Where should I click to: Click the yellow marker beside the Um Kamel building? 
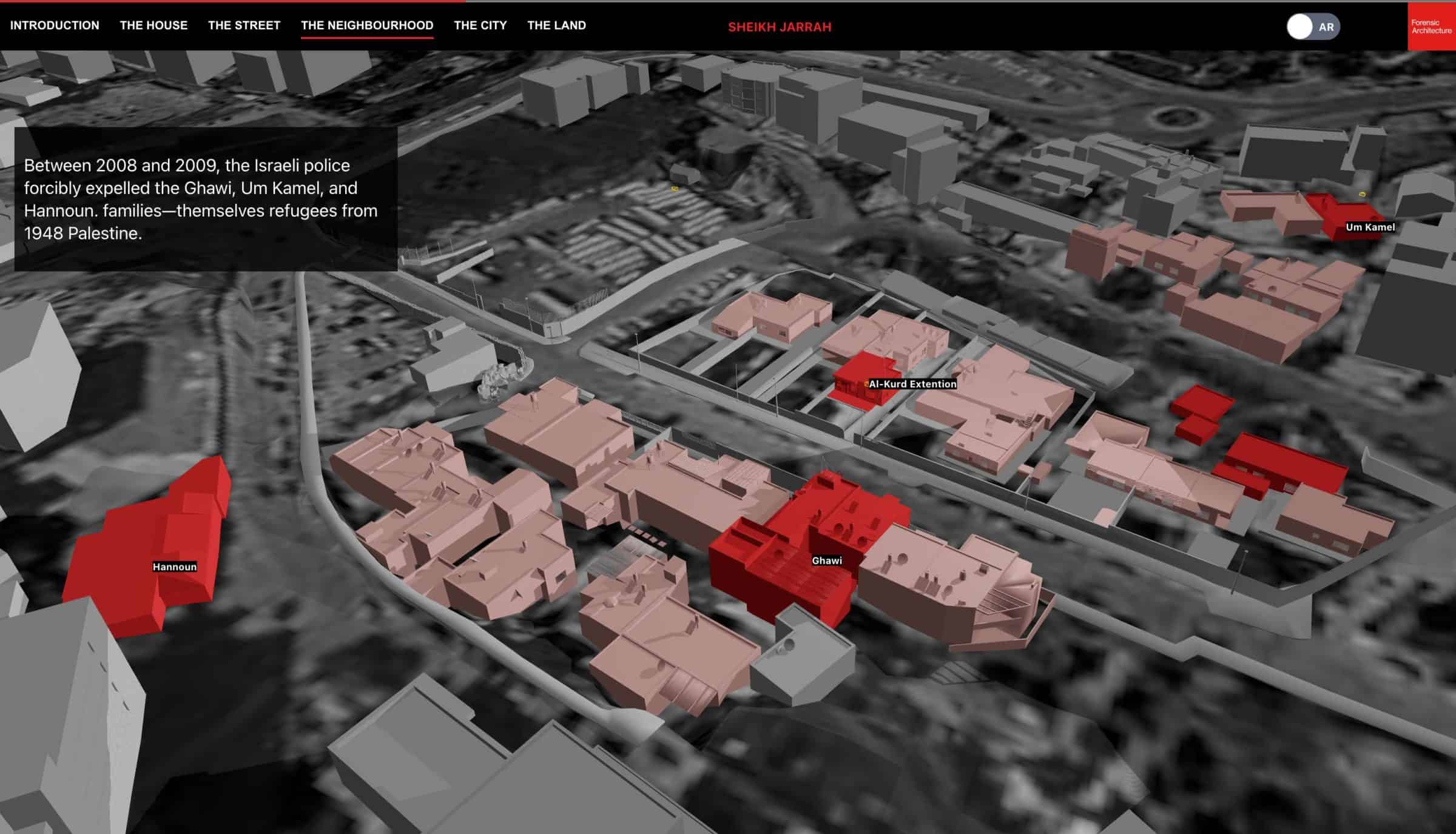(1363, 194)
